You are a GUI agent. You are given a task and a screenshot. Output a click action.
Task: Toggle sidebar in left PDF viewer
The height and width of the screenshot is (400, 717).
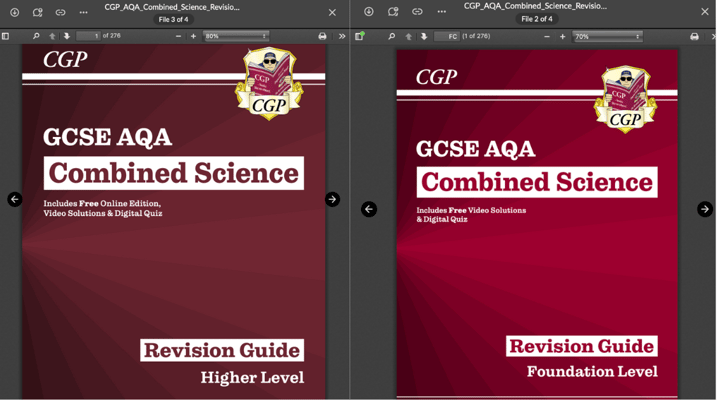point(5,36)
